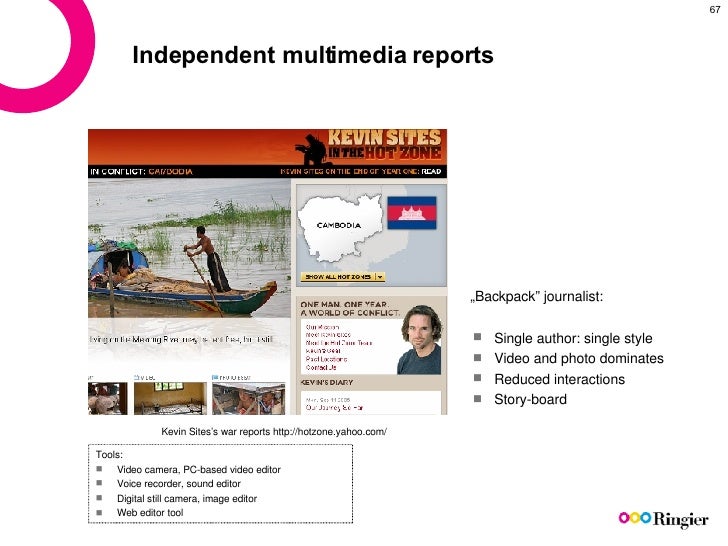Select the Story-board bullet
This screenshot has width=728, height=546.
pyautogui.click(x=530, y=399)
